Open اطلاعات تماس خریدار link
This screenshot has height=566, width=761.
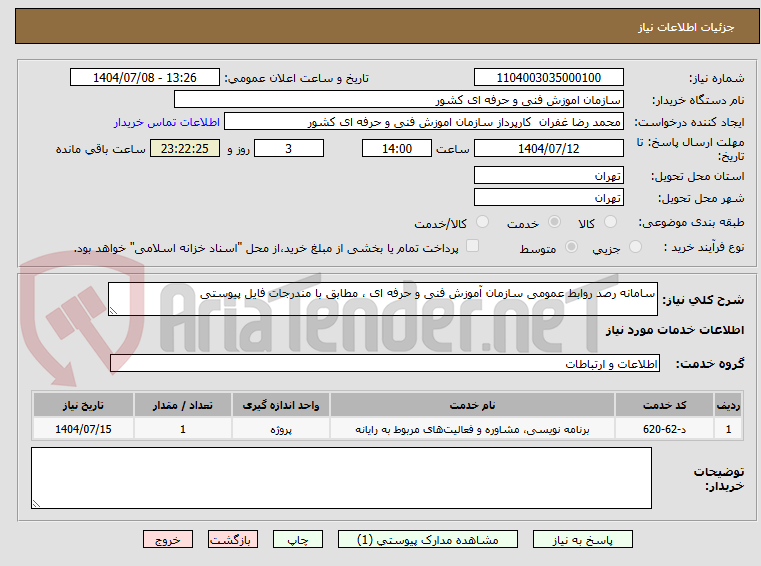coord(167,122)
